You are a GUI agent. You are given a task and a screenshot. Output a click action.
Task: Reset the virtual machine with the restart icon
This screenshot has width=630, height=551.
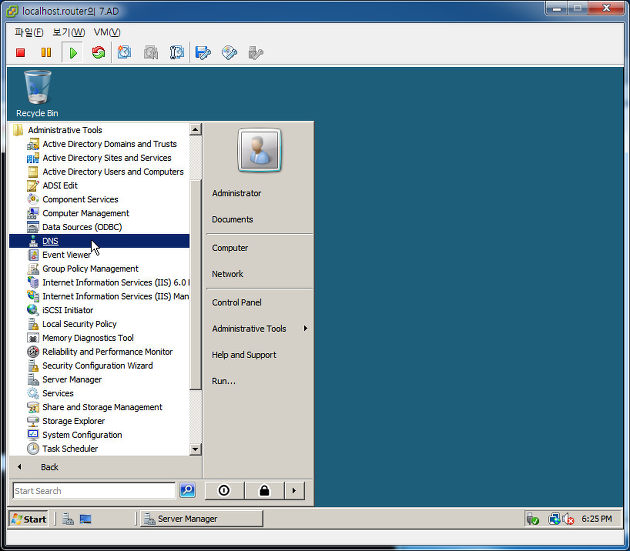pyautogui.click(x=98, y=53)
